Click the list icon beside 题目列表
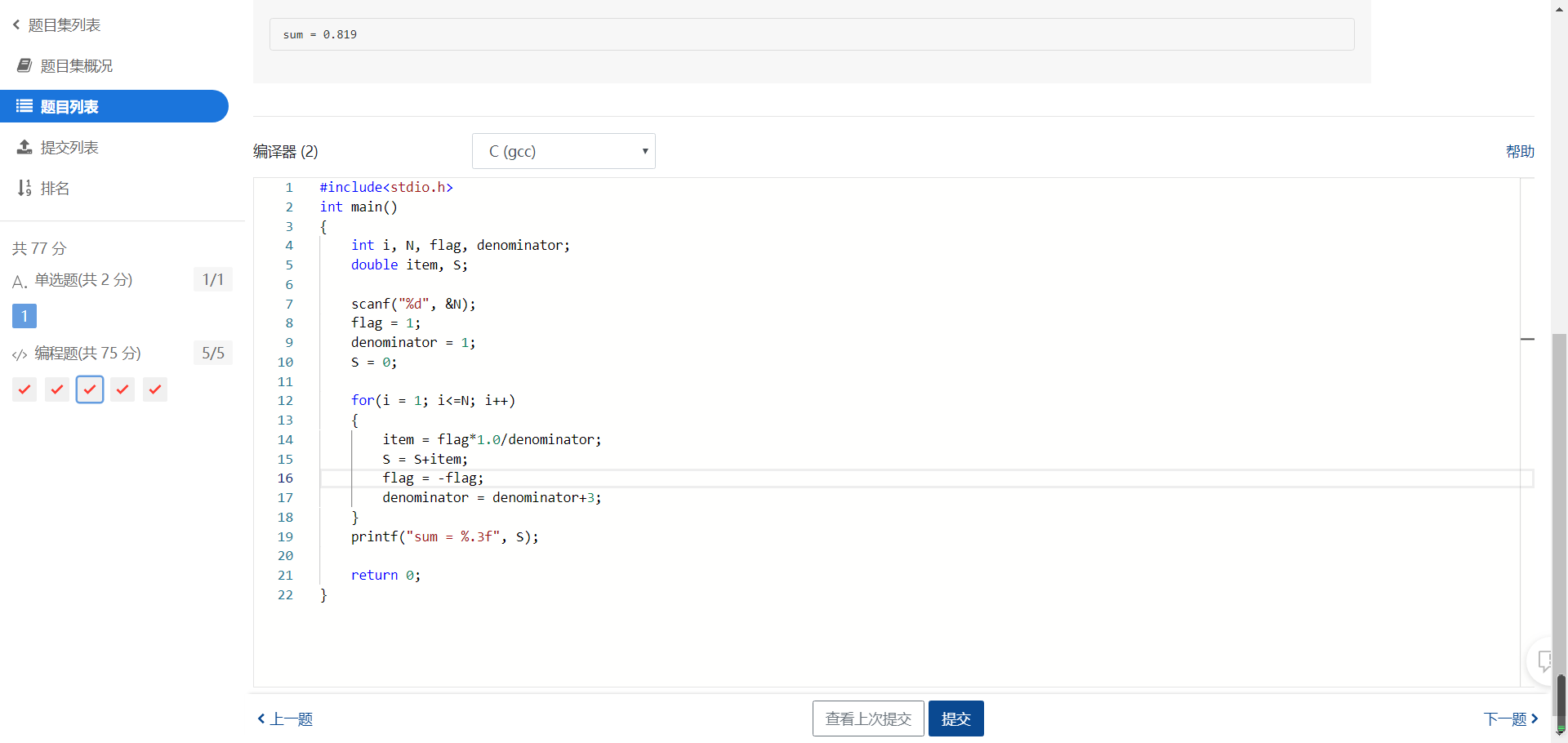Viewport: 1568px width, 743px height. 24,106
